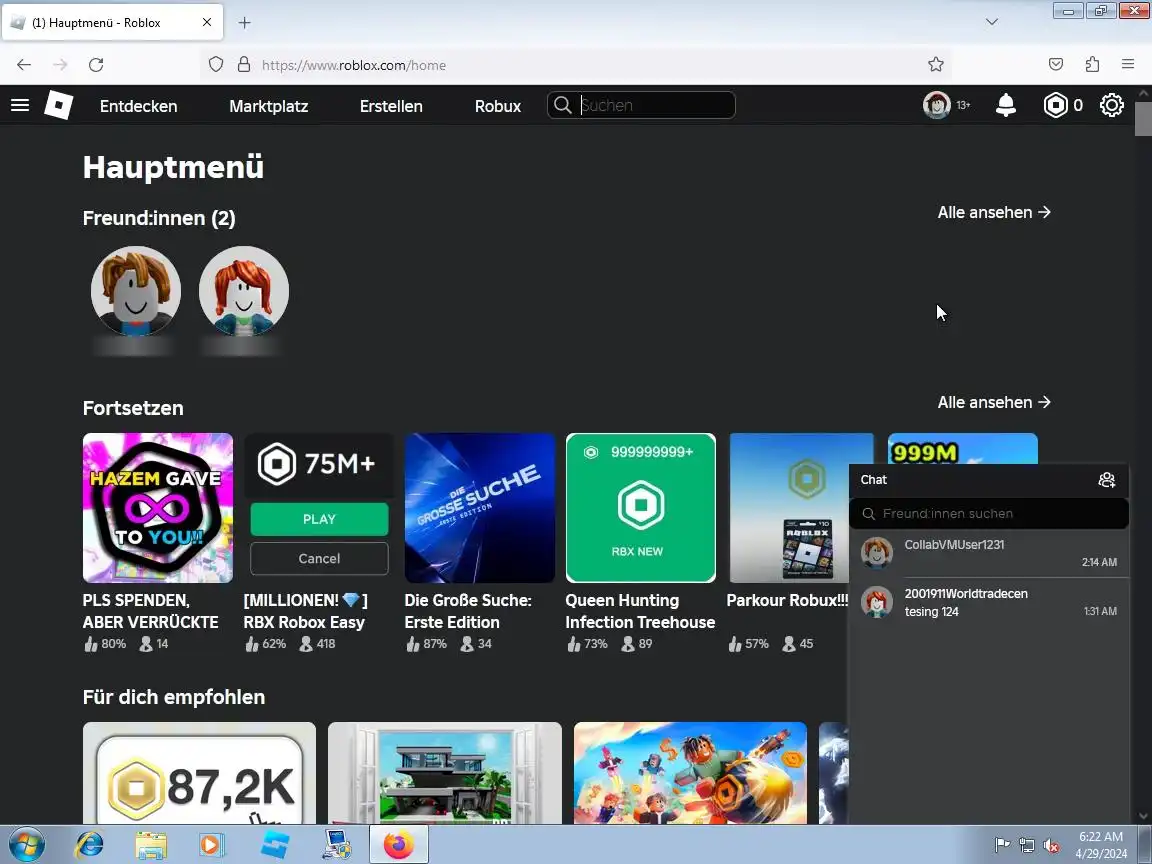Open the hamburger navigation menu
This screenshot has width=1152, height=864.
(20, 106)
